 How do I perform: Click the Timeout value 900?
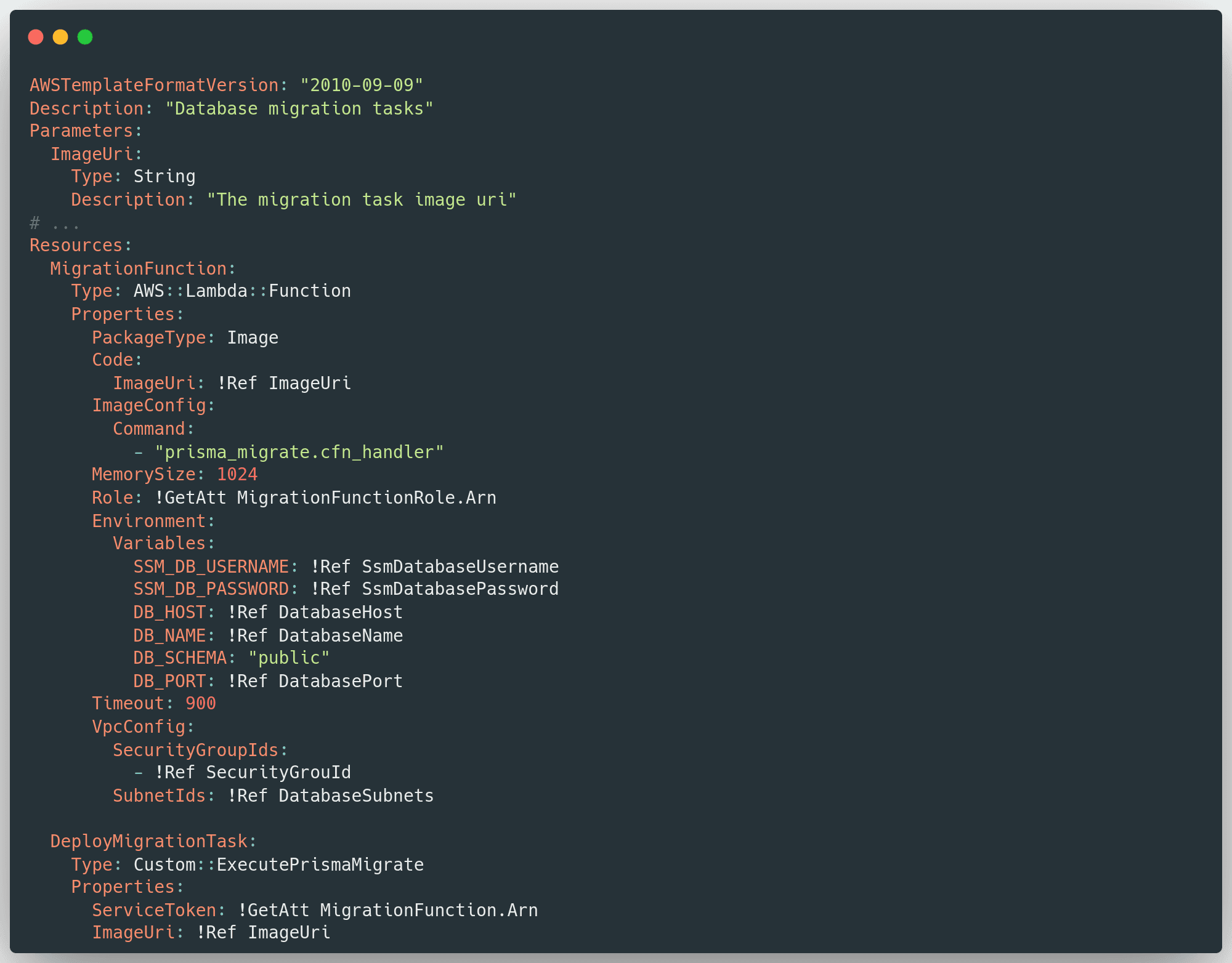point(201,704)
